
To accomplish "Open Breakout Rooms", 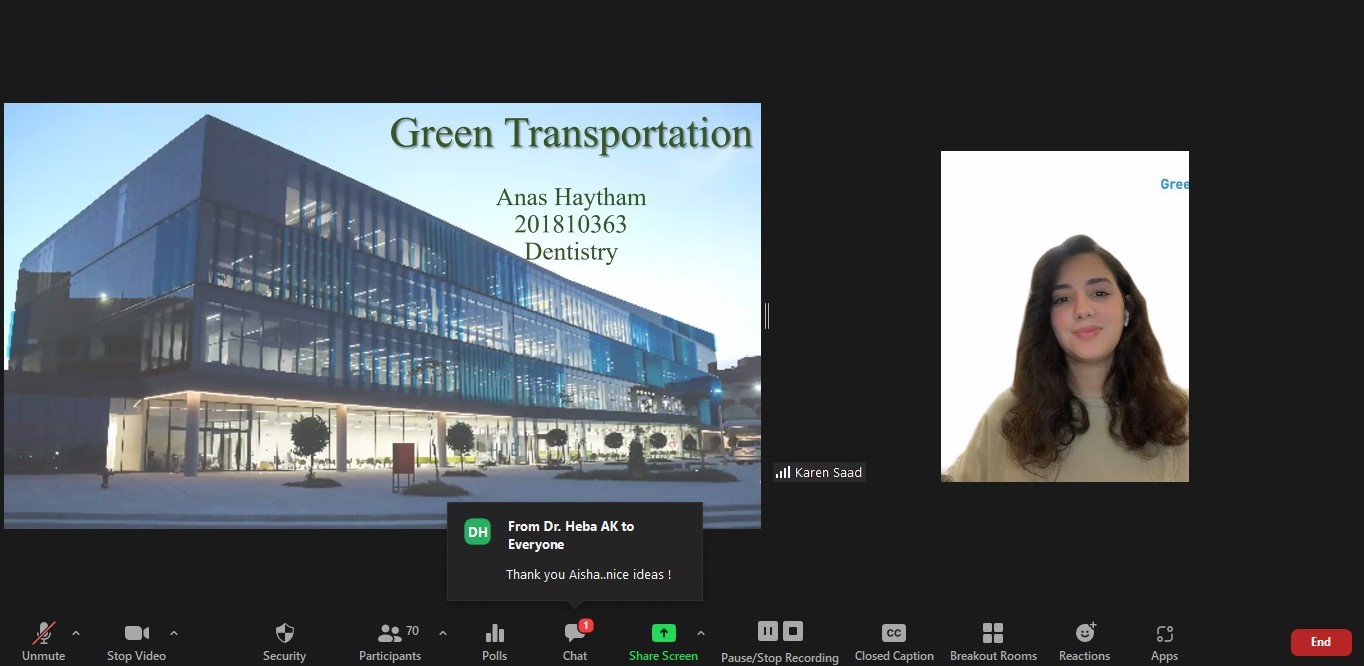I will tap(993, 640).
